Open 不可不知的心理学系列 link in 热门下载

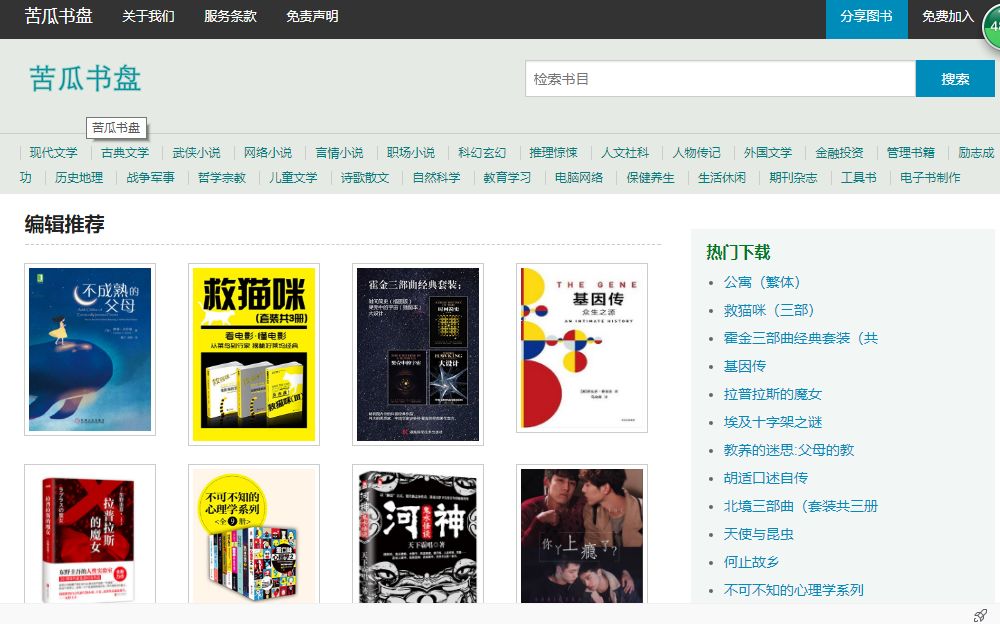(x=794, y=590)
